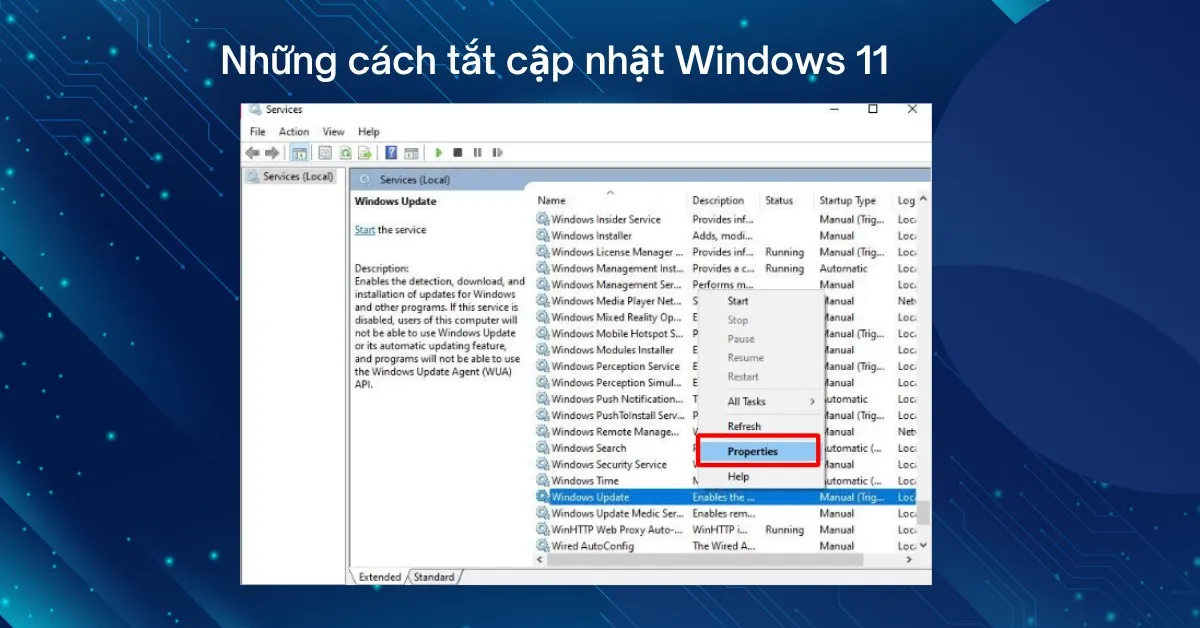Choose Refresh in the context menu
This screenshot has width=1200, height=628.
click(760, 426)
